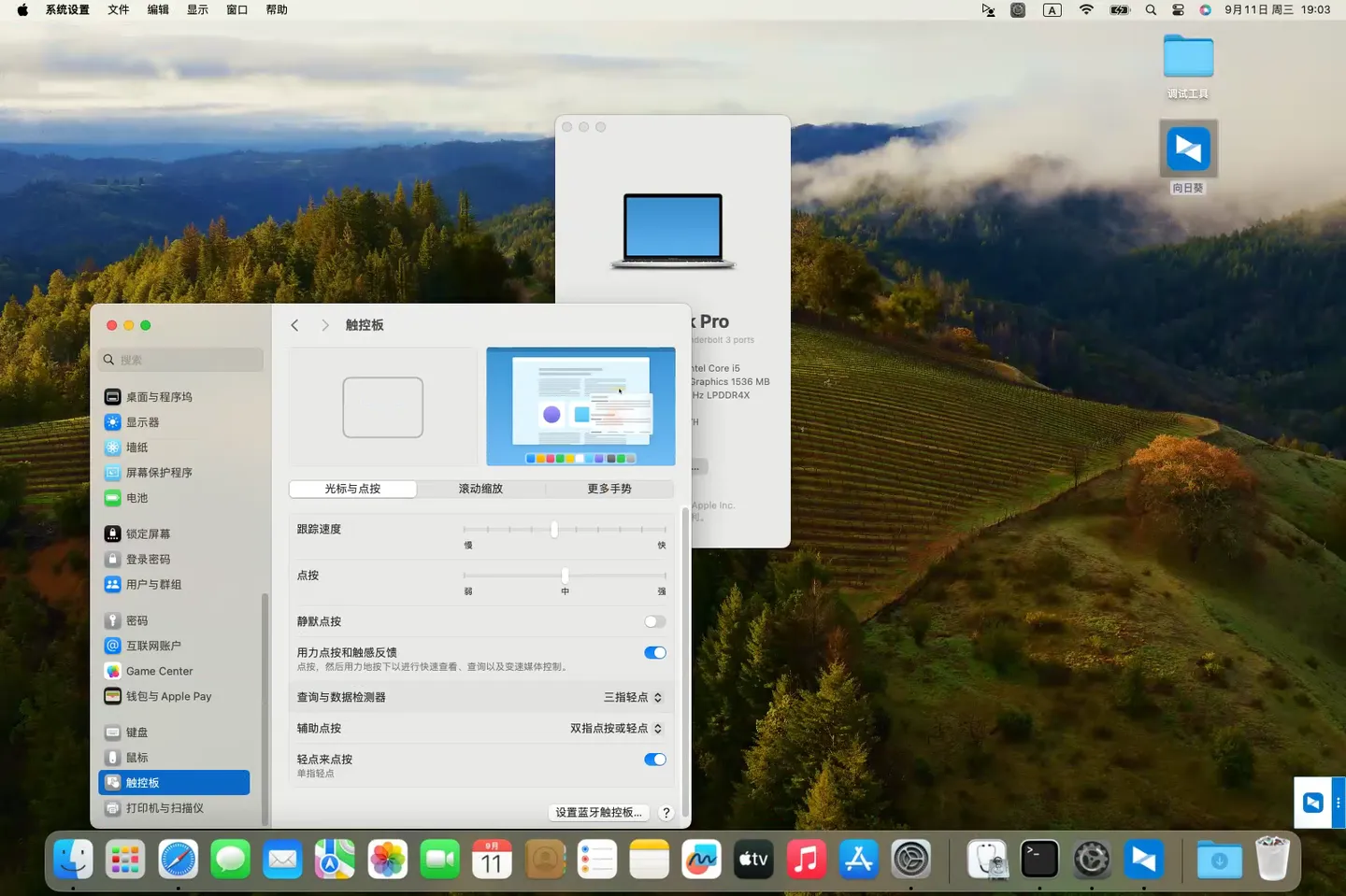Open the App Store from the Dock
The width and height of the screenshot is (1346, 896).
(858, 859)
